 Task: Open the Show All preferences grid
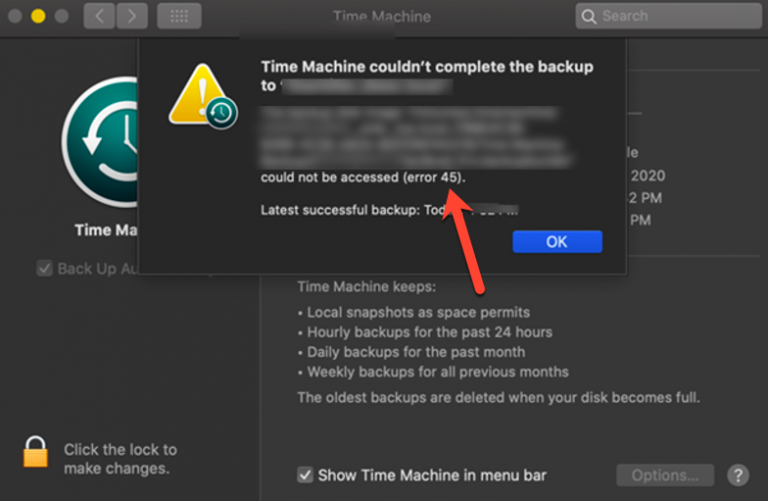click(x=179, y=16)
